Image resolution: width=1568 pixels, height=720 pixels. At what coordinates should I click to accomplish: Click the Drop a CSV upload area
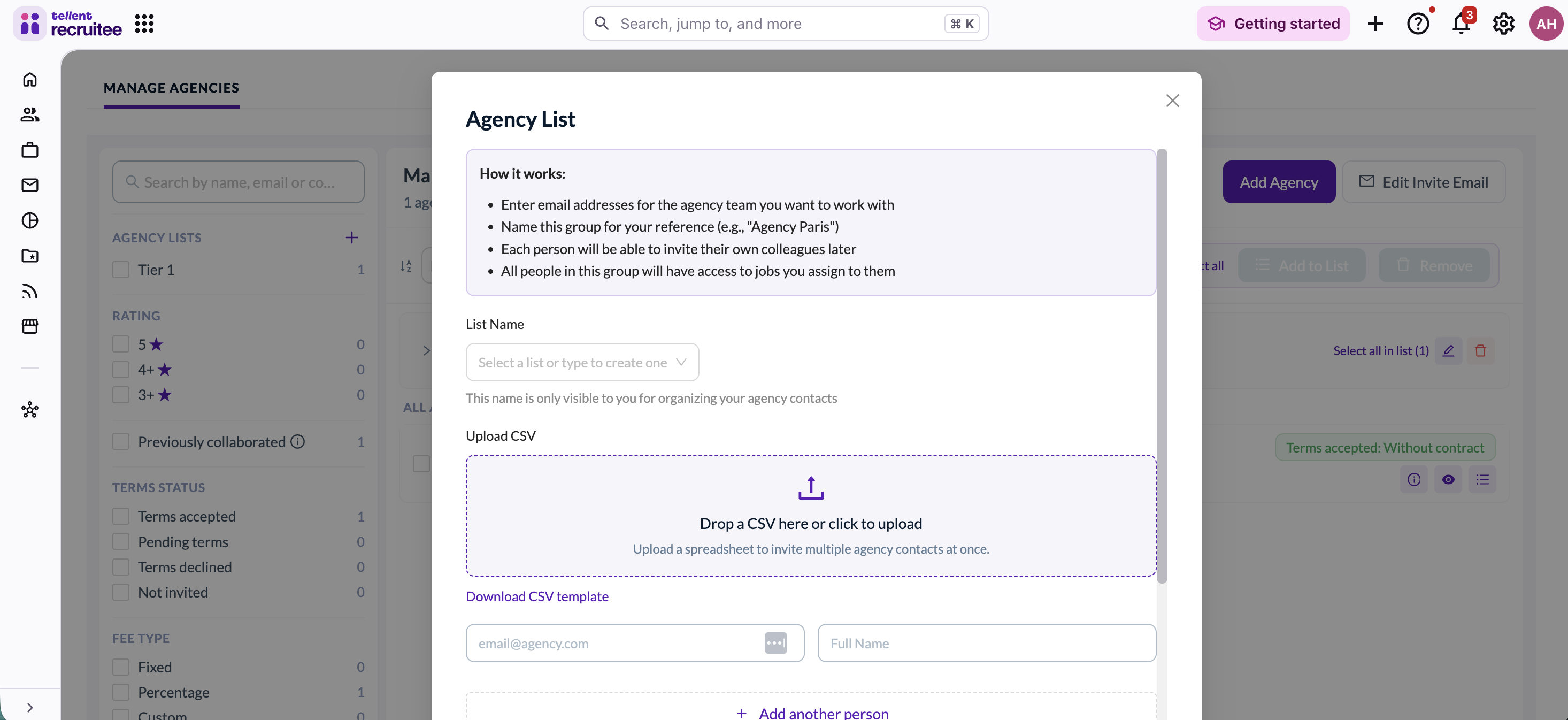[x=811, y=516]
